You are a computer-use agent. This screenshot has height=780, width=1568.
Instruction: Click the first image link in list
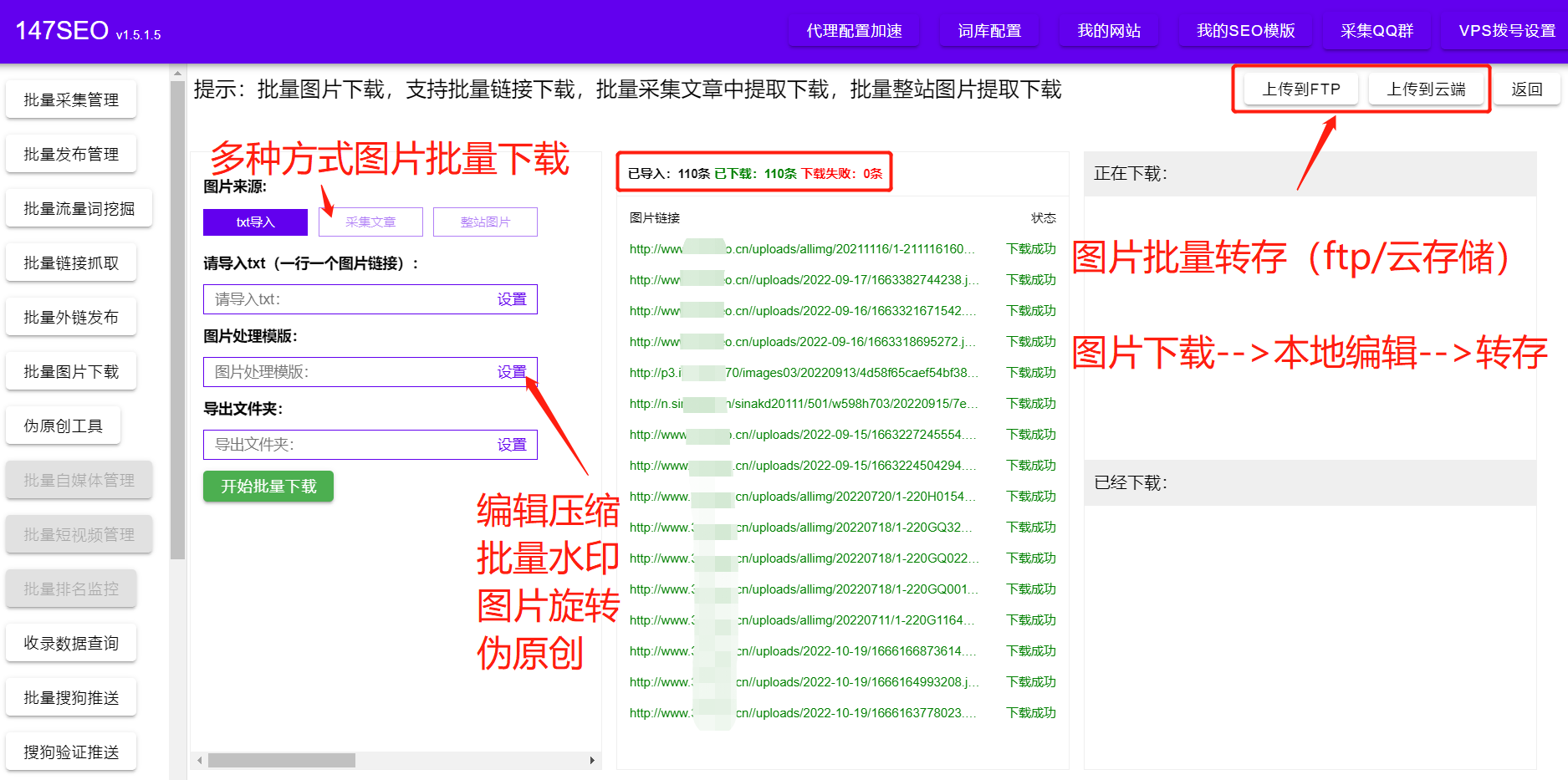(x=801, y=249)
